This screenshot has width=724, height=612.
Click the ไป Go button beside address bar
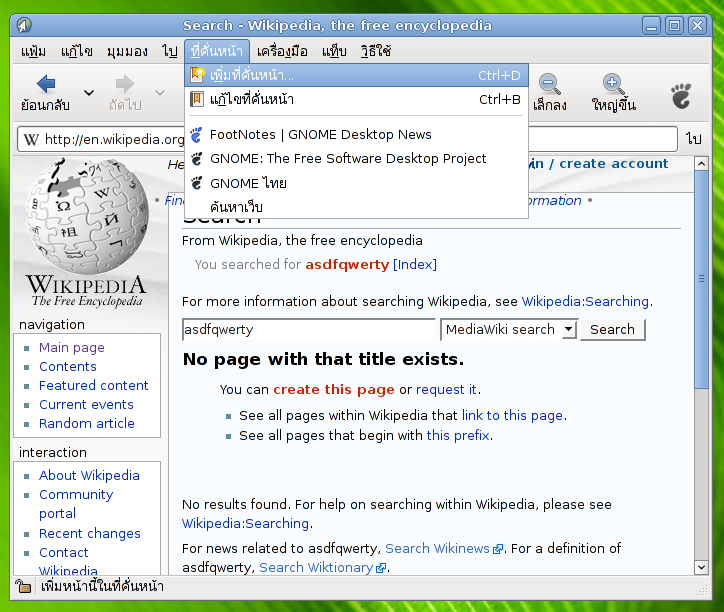coord(694,139)
